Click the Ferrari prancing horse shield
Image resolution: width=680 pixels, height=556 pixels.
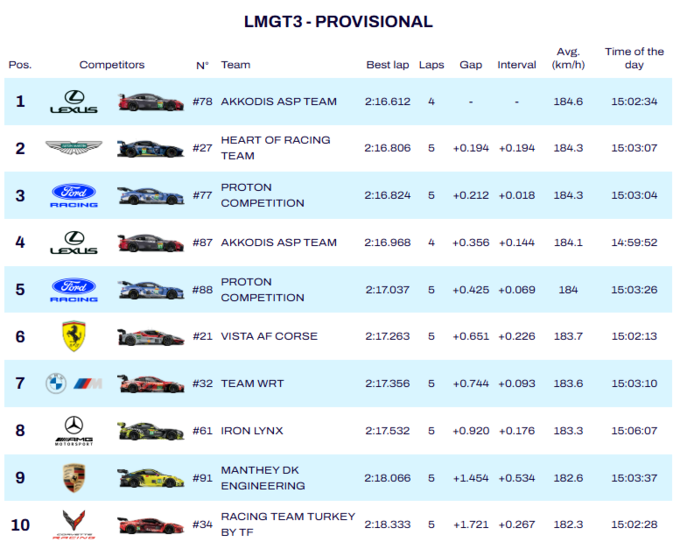coord(74,336)
